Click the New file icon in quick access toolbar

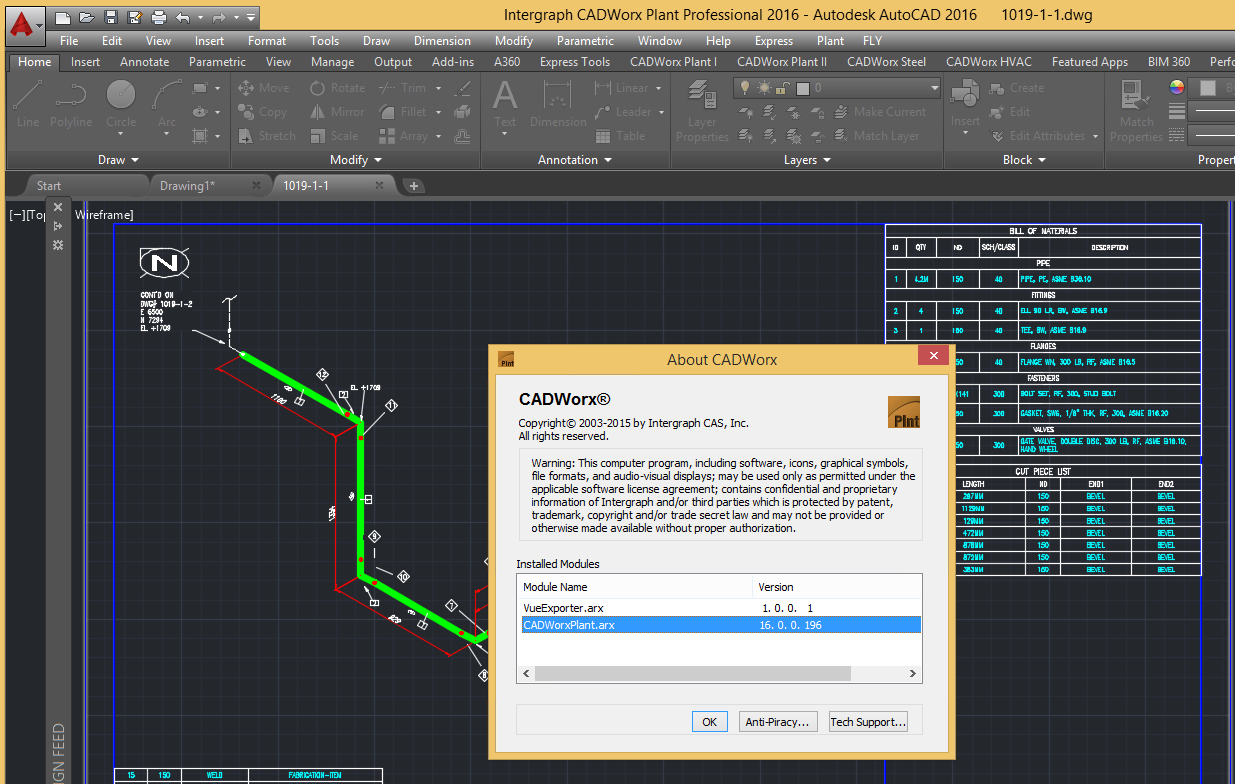(63, 17)
